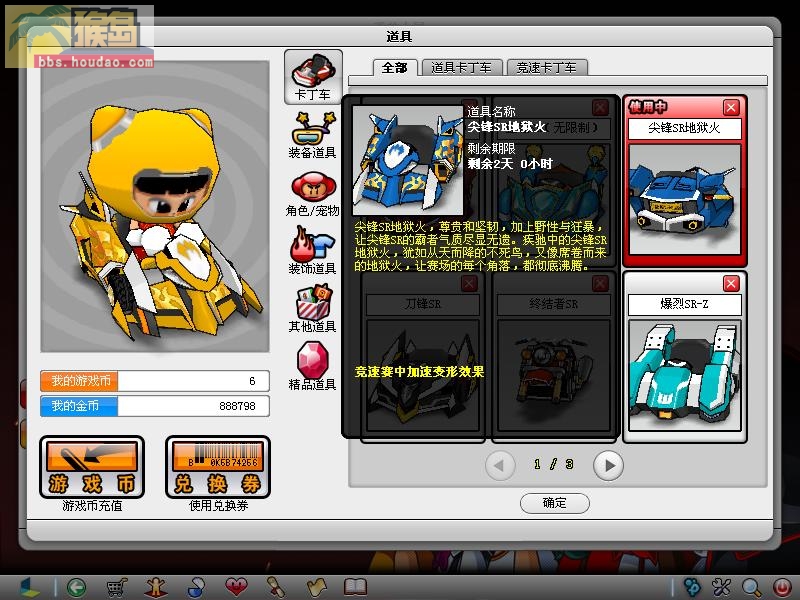Click the yellow character kart preview
800x600 pixels.
(x=155, y=207)
